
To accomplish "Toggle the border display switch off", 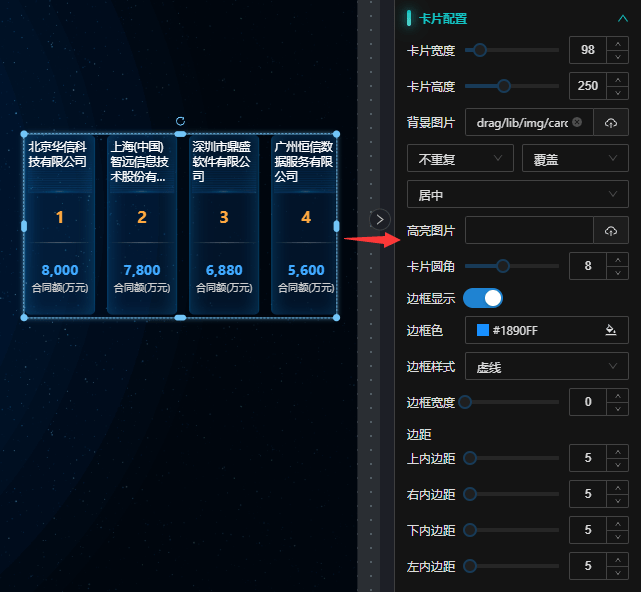I will point(483,298).
